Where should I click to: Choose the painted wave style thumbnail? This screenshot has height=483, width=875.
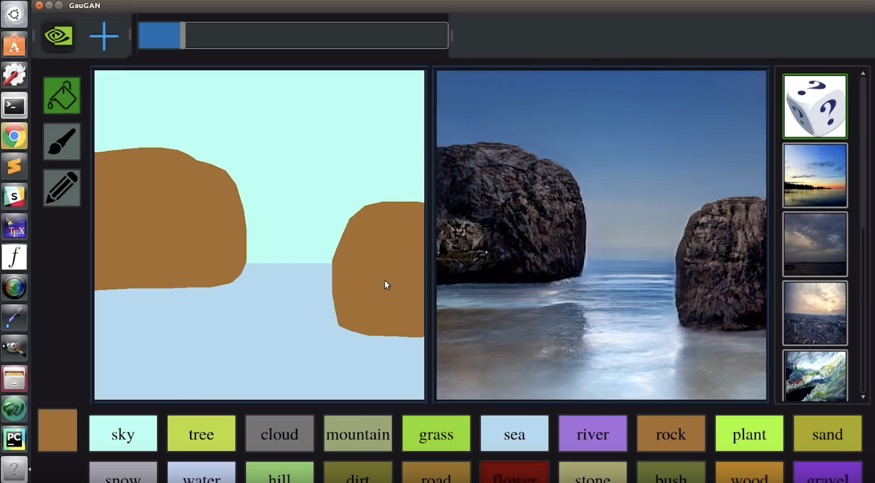[x=815, y=376]
